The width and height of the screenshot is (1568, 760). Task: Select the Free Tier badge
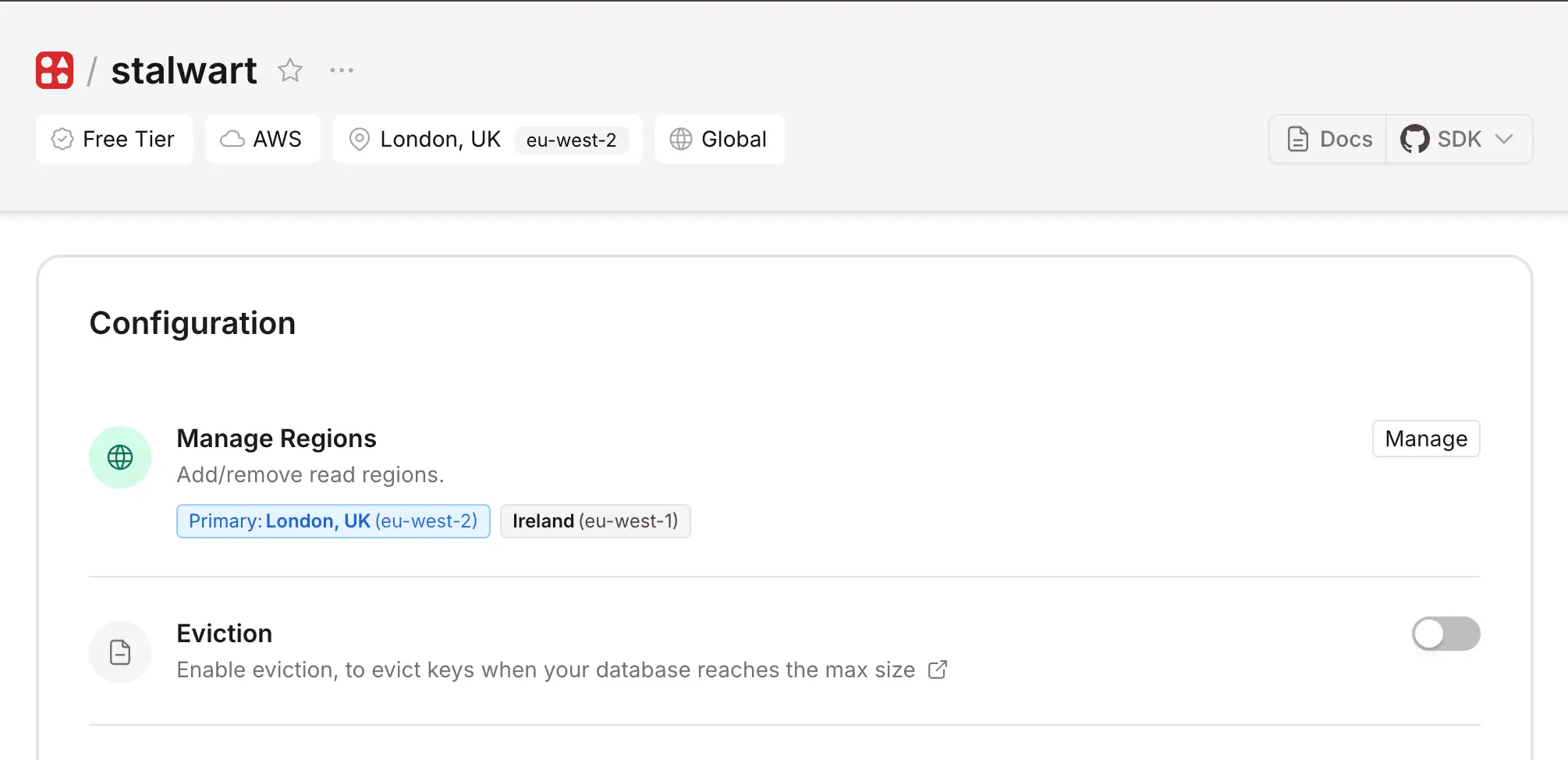(x=114, y=139)
